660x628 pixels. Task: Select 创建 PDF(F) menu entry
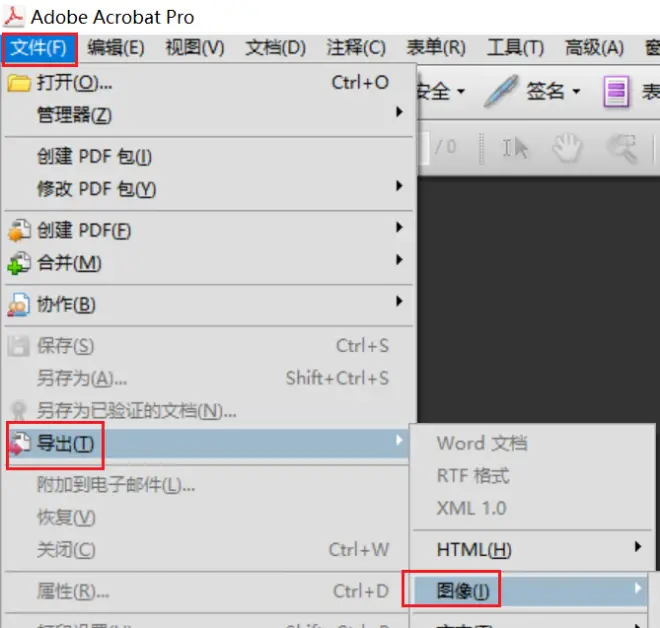click(x=208, y=231)
